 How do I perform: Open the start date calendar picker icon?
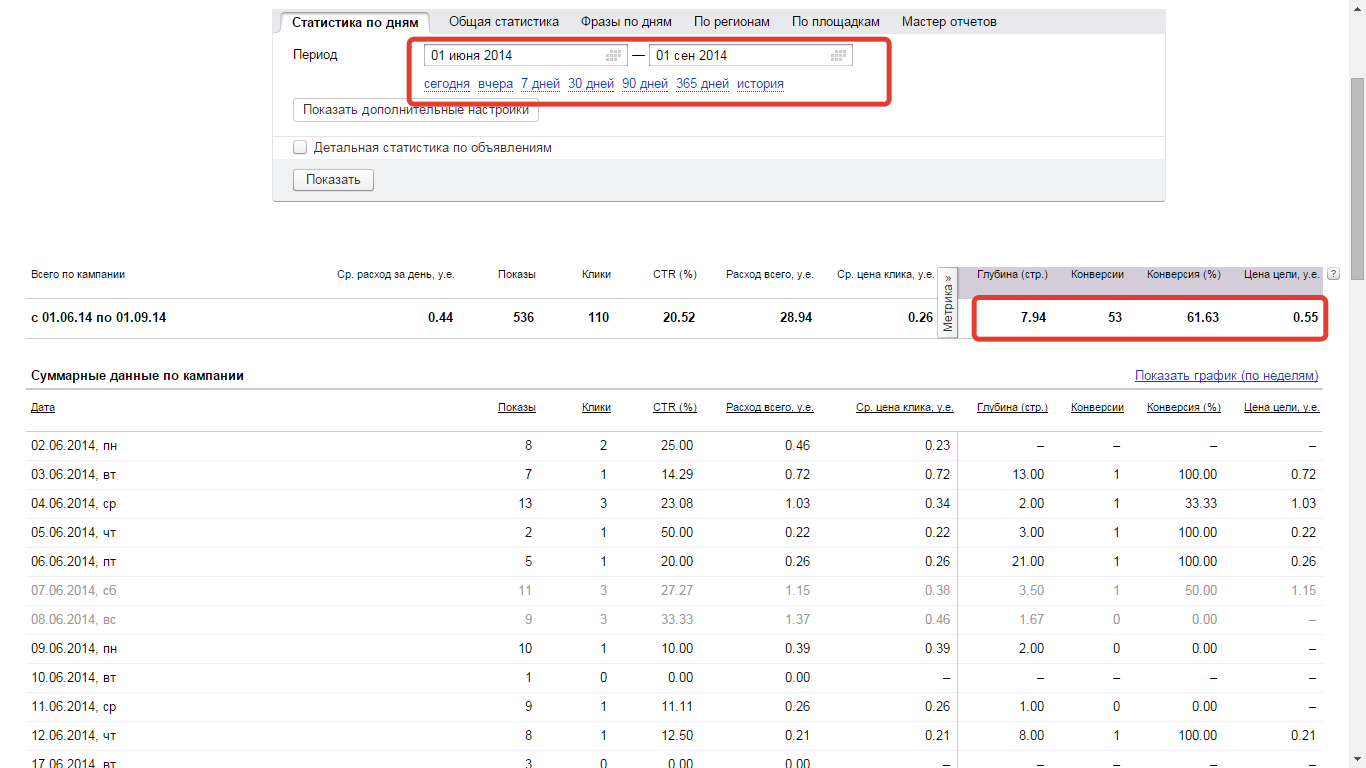coord(613,55)
